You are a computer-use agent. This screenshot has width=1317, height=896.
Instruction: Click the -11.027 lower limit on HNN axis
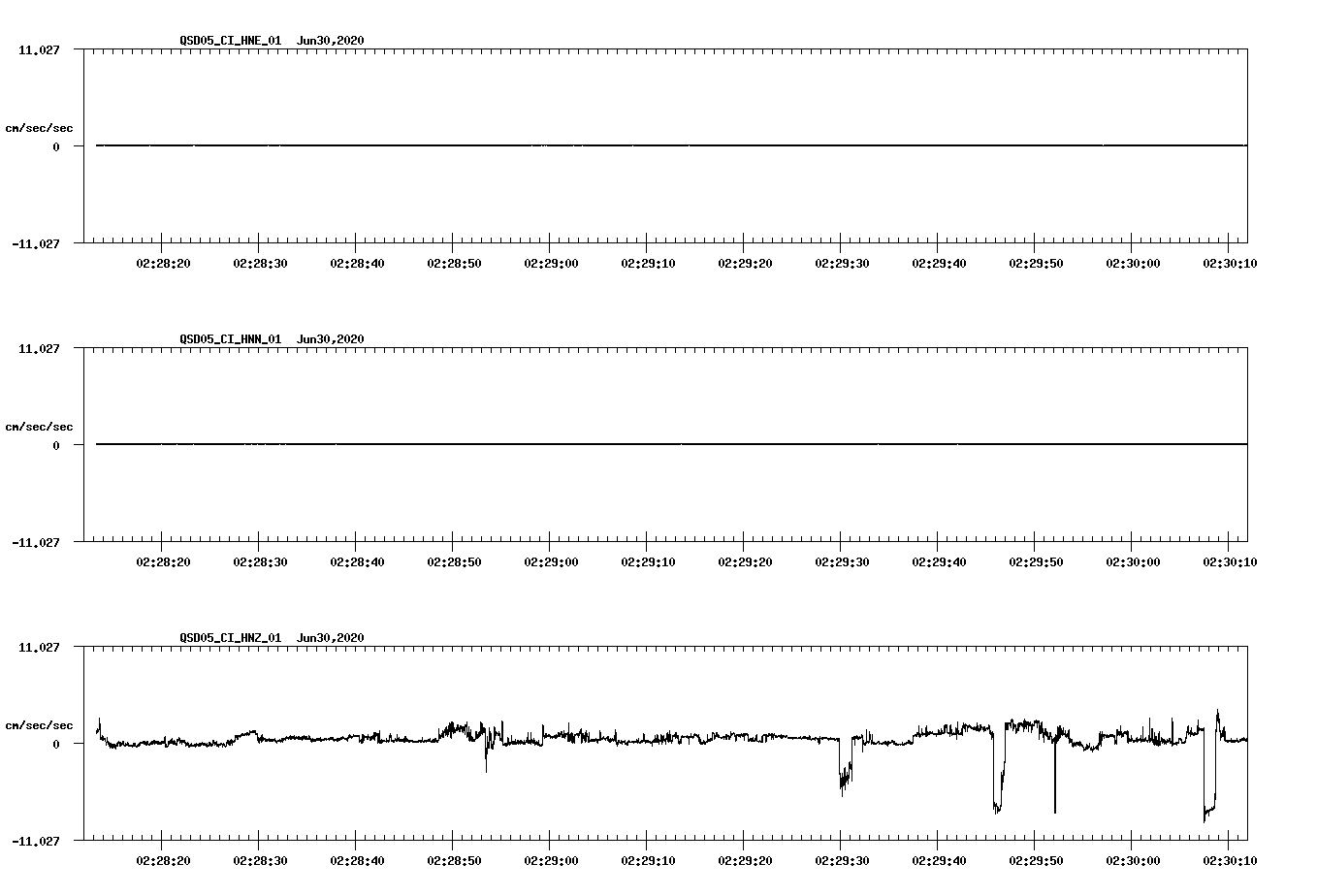pos(35,543)
